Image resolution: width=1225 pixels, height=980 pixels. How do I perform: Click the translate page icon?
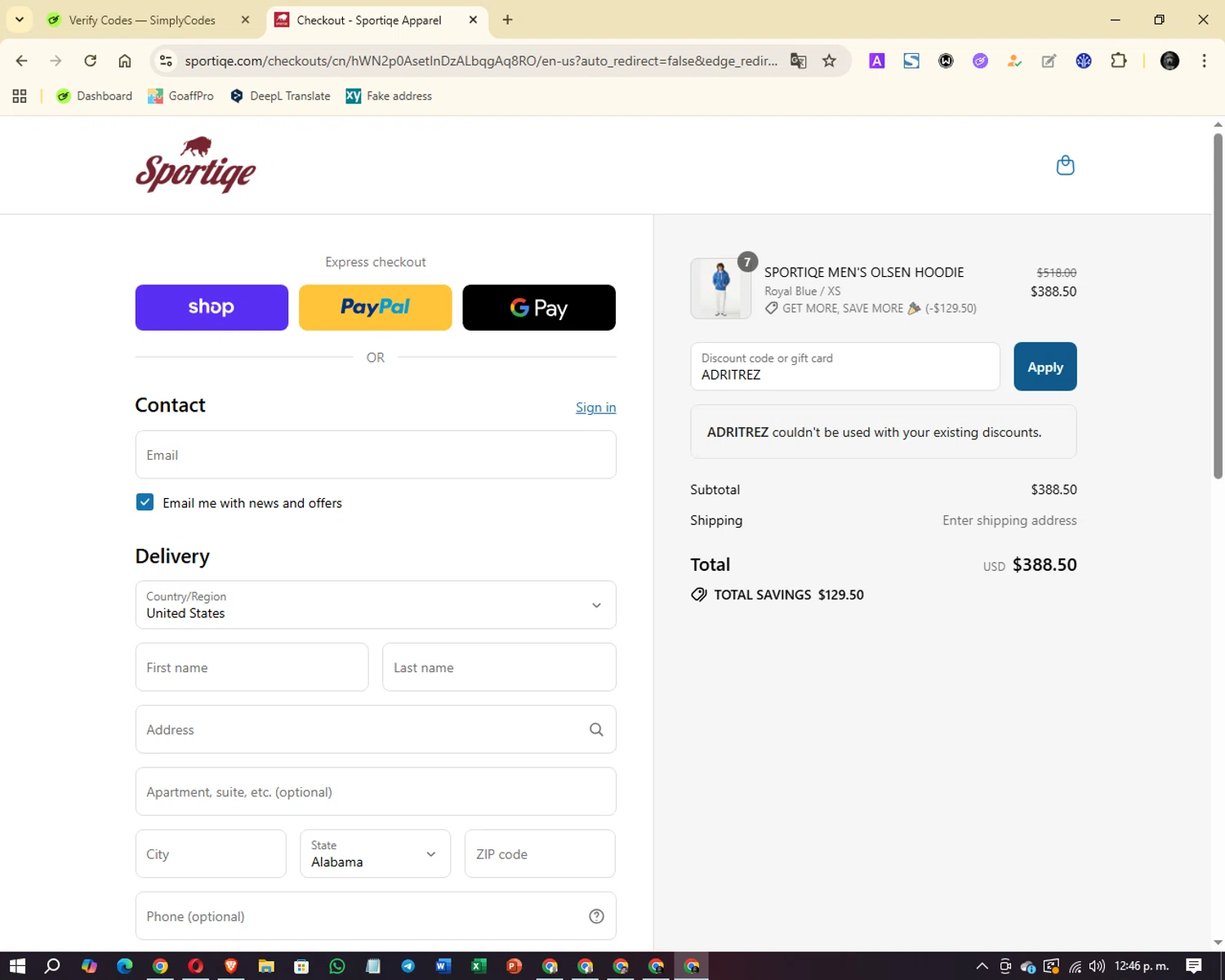click(x=799, y=60)
